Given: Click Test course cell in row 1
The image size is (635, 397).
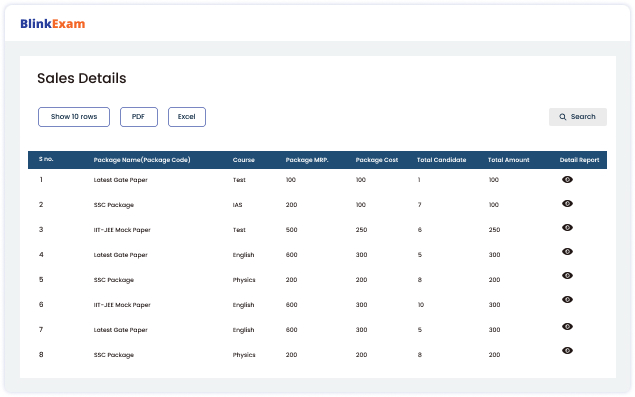Looking at the screenshot, I should pyautogui.click(x=239, y=180).
